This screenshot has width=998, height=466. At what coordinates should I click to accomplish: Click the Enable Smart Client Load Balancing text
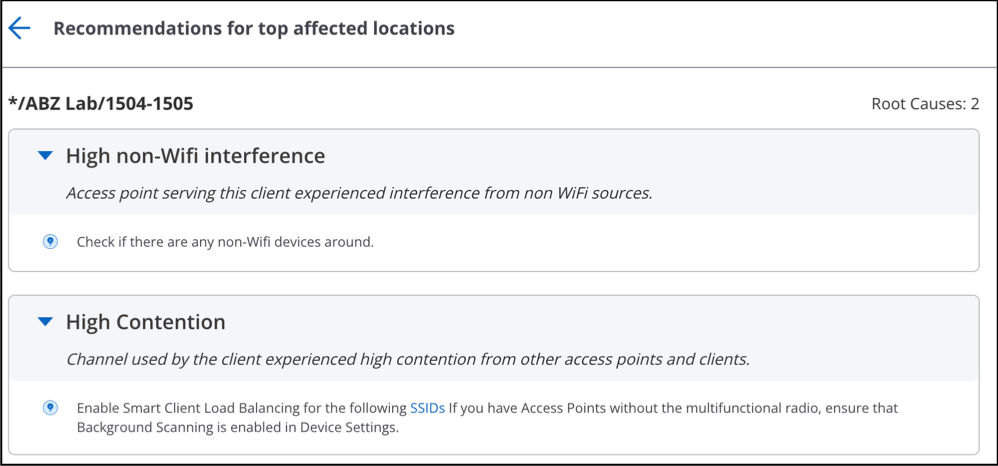tap(242, 408)
